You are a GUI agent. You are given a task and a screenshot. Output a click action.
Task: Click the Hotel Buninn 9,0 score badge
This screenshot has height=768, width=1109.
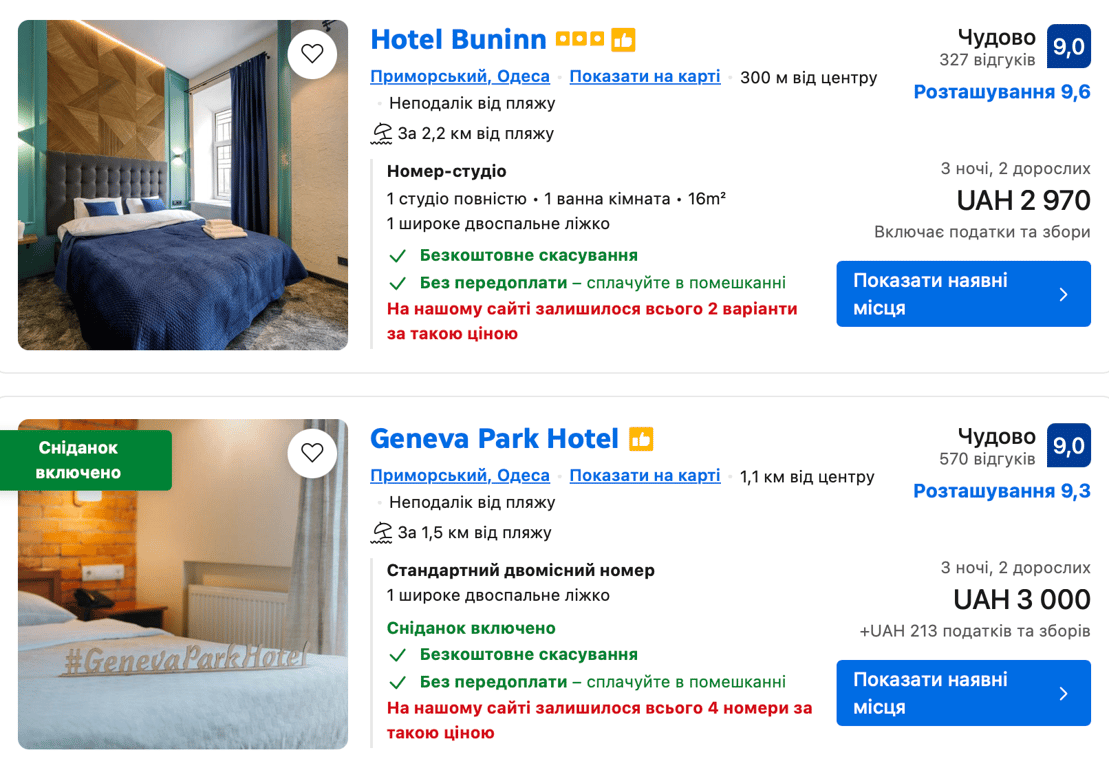(1068, 47)
